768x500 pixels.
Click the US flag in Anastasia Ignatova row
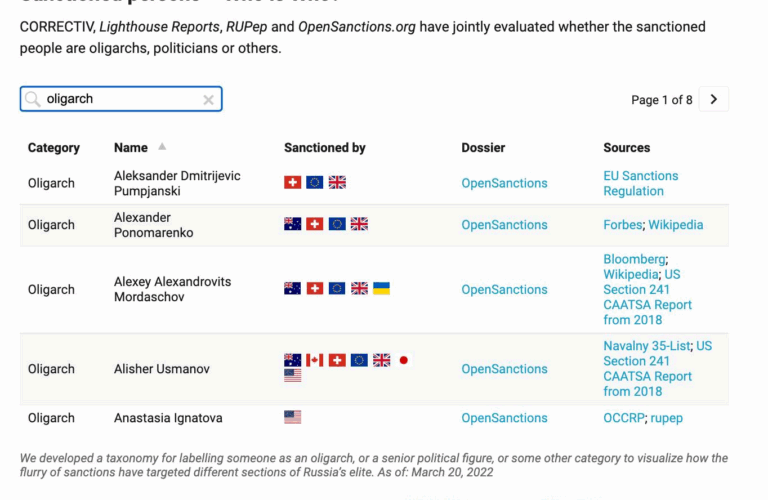(x=292, y=417)
